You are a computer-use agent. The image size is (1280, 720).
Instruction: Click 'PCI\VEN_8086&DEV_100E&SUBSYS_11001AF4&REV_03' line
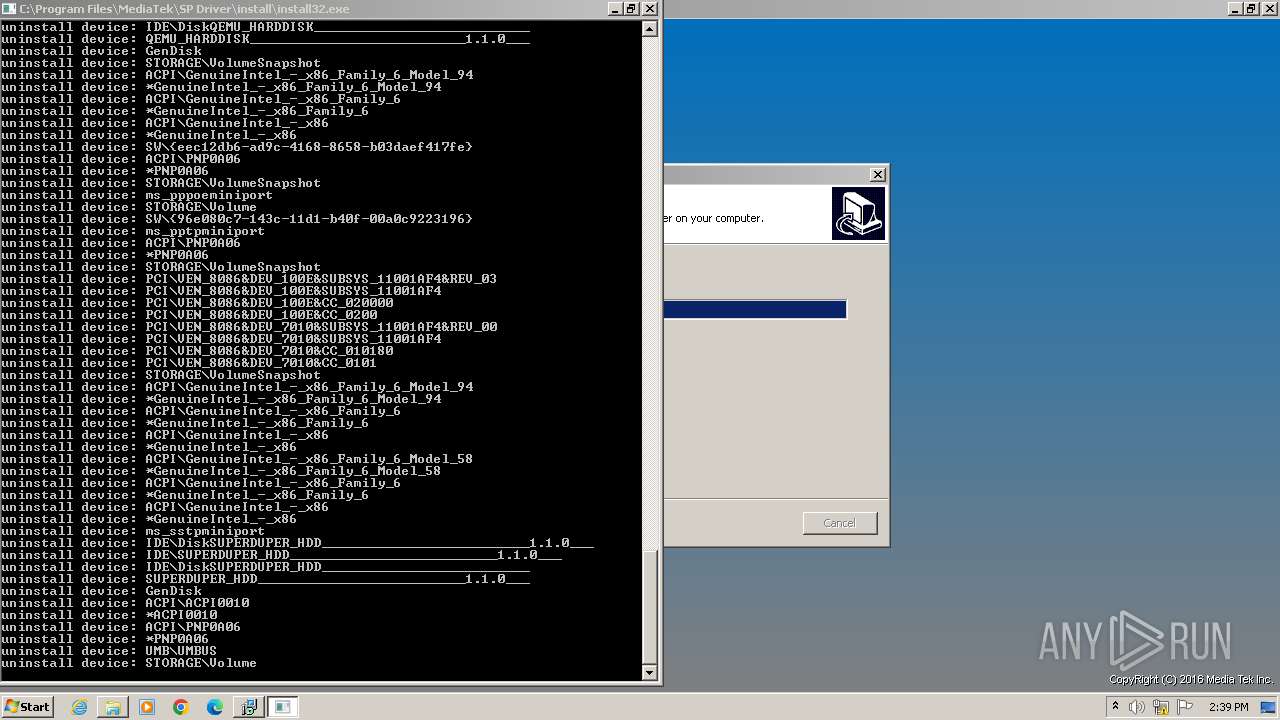click(x=249, y=279)
